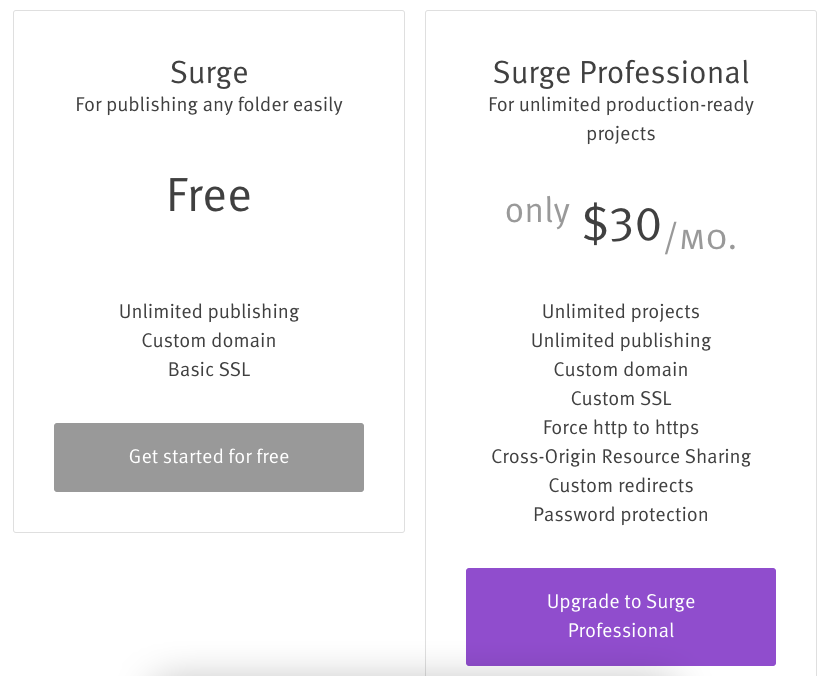Select the Unlimited publishing feature on free plan
This screenshot has width=828, height=676.
coord(208,312)
